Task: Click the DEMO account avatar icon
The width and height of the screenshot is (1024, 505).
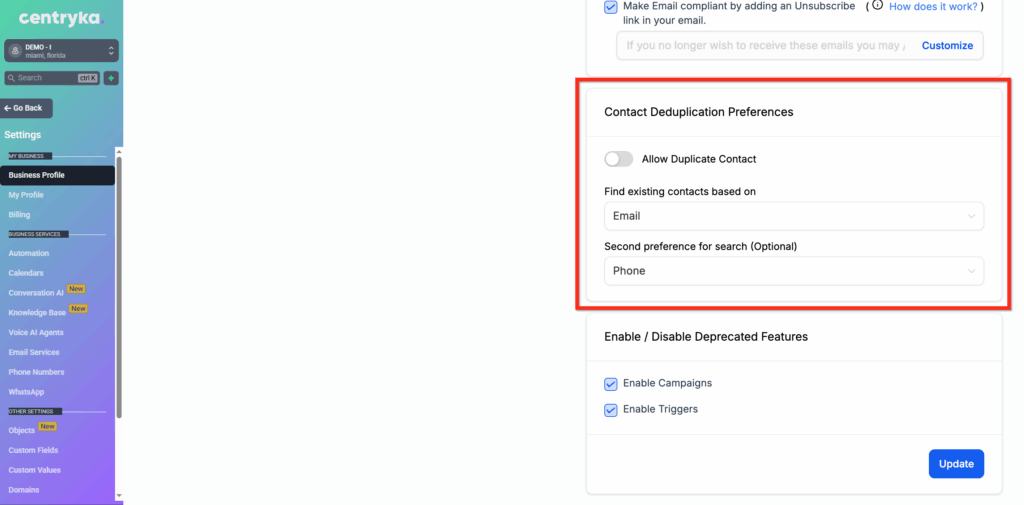Action: click(15, 50)
